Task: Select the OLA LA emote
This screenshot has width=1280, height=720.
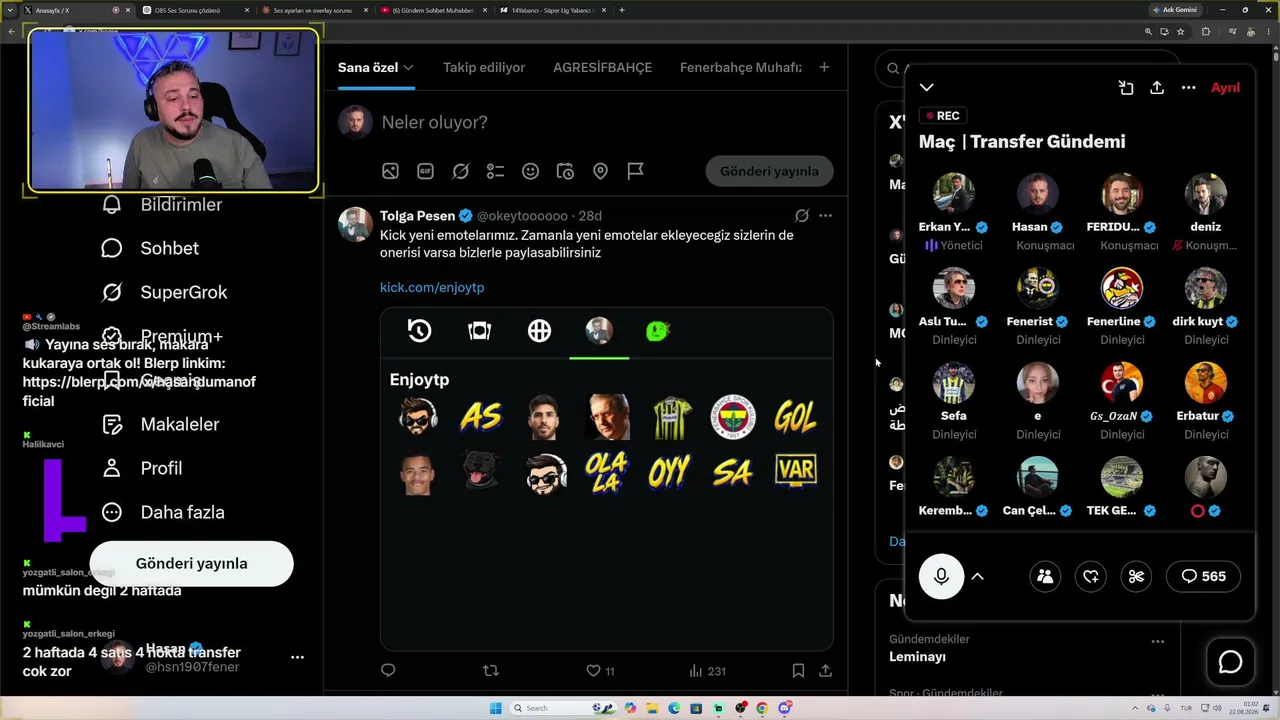Action: [606, 472]
